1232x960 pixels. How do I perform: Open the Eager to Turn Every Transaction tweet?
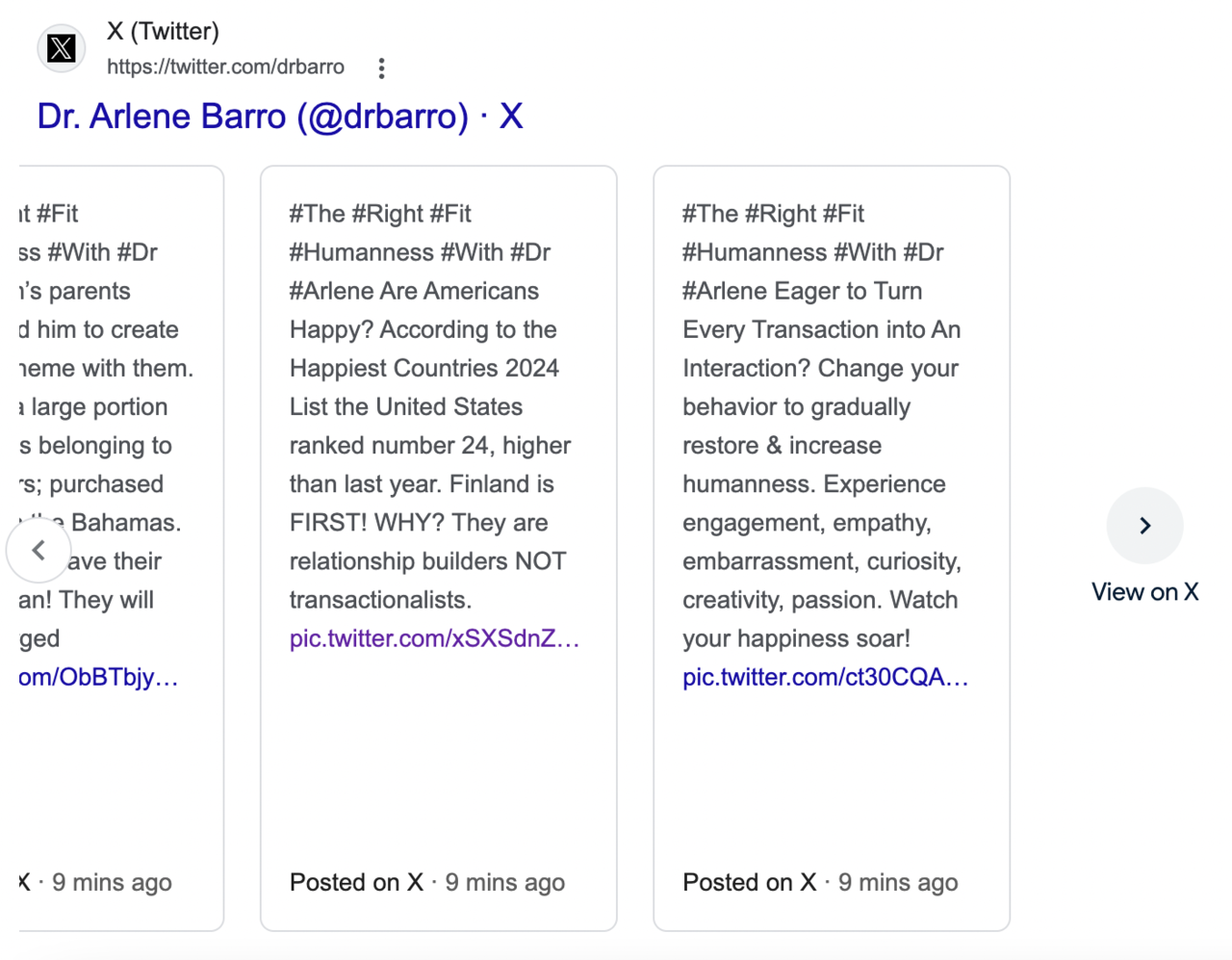click(x=832, y=549)
